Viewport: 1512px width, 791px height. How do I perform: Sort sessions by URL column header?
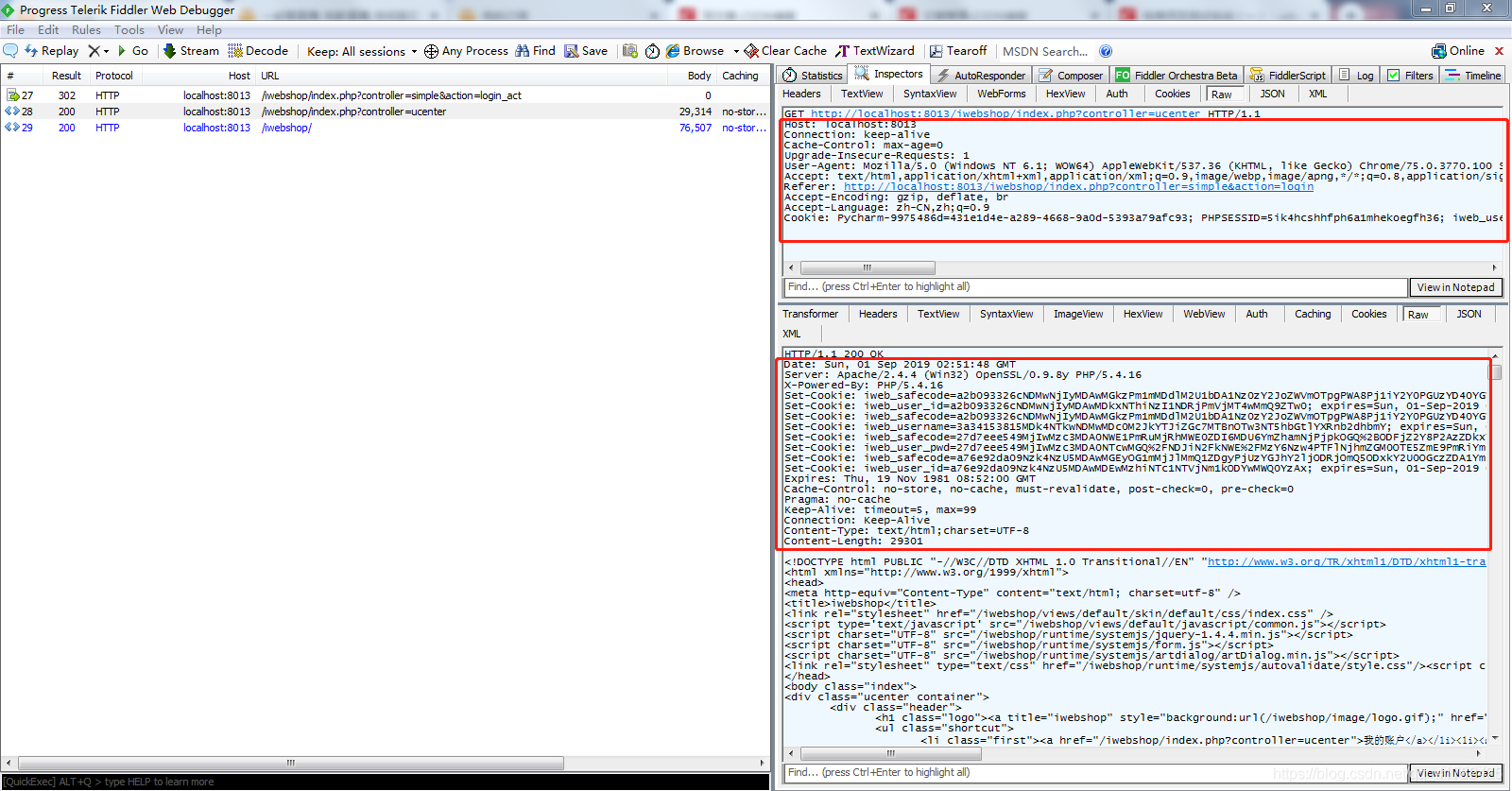[x=270, y=76]
